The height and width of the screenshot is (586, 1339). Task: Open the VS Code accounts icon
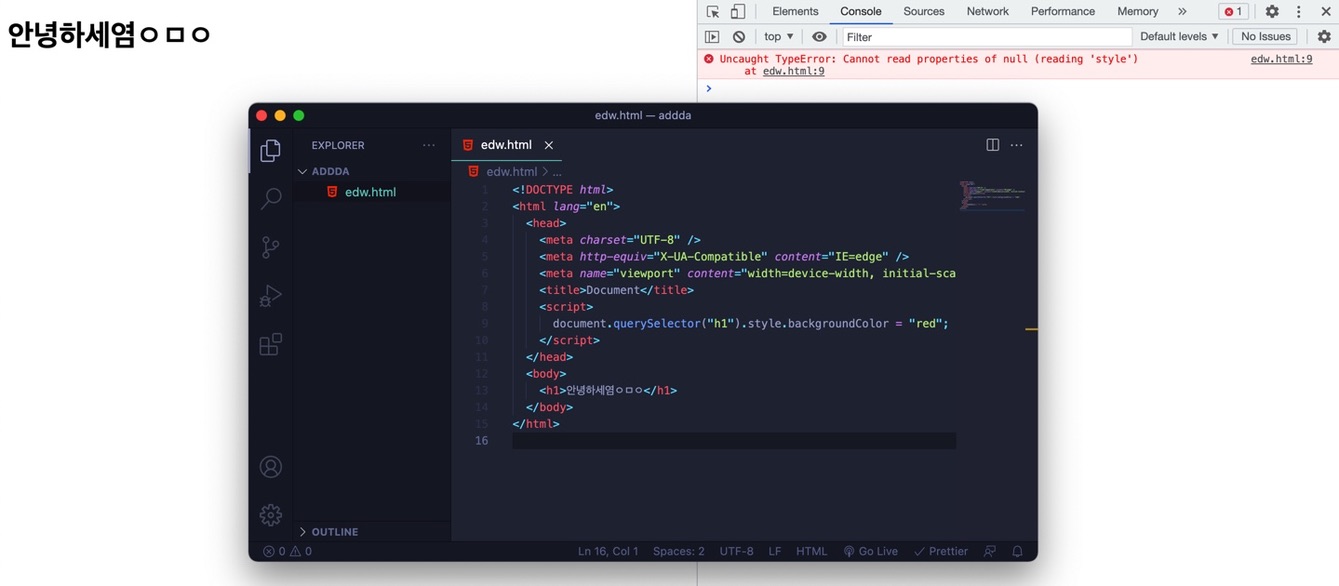270,466
